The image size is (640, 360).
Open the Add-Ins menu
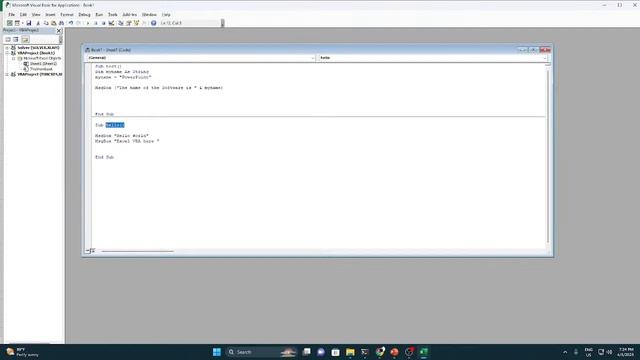(129, 15)
